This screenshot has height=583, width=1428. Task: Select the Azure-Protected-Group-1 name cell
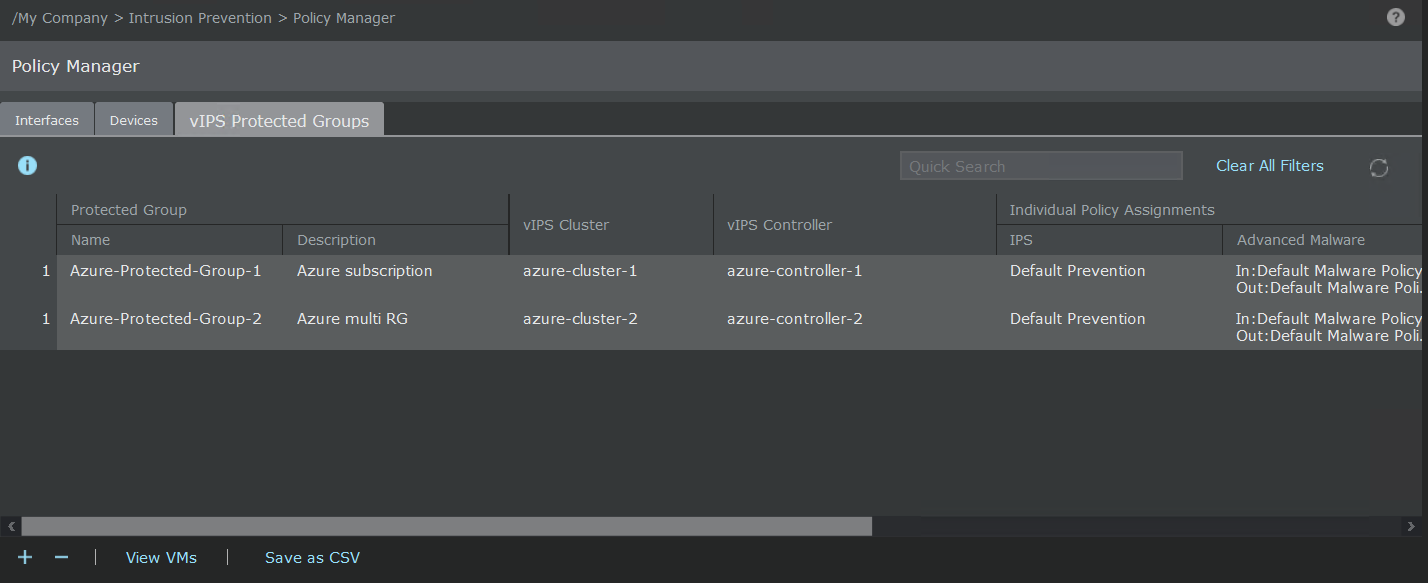[166, 271]
